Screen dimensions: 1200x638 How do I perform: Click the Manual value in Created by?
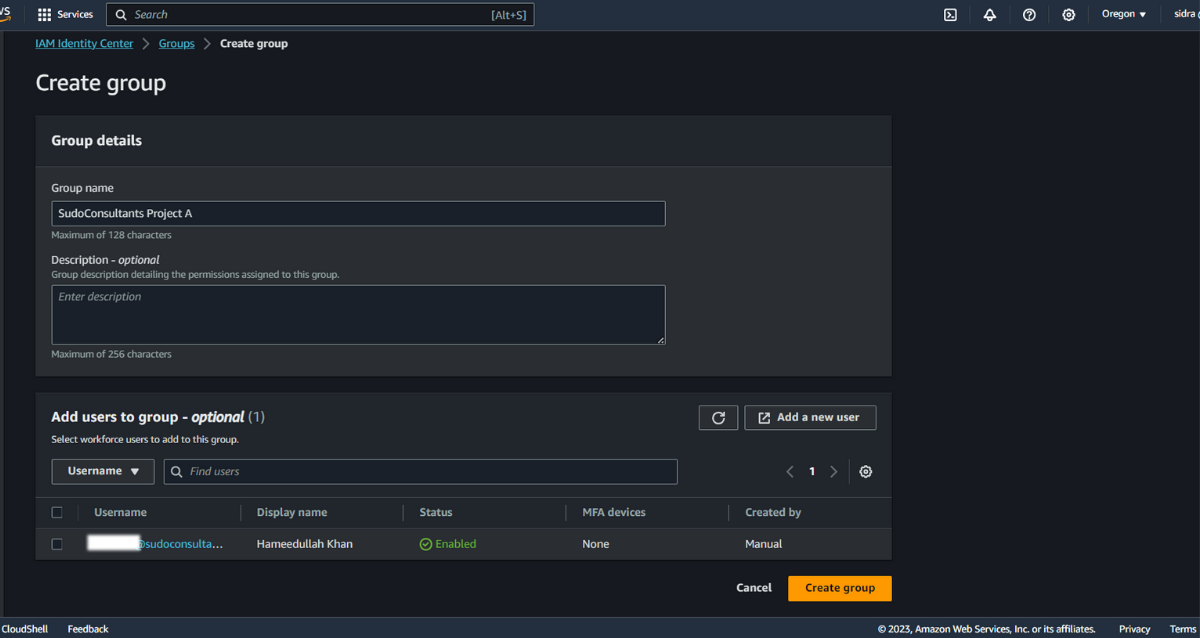point(764,544)
